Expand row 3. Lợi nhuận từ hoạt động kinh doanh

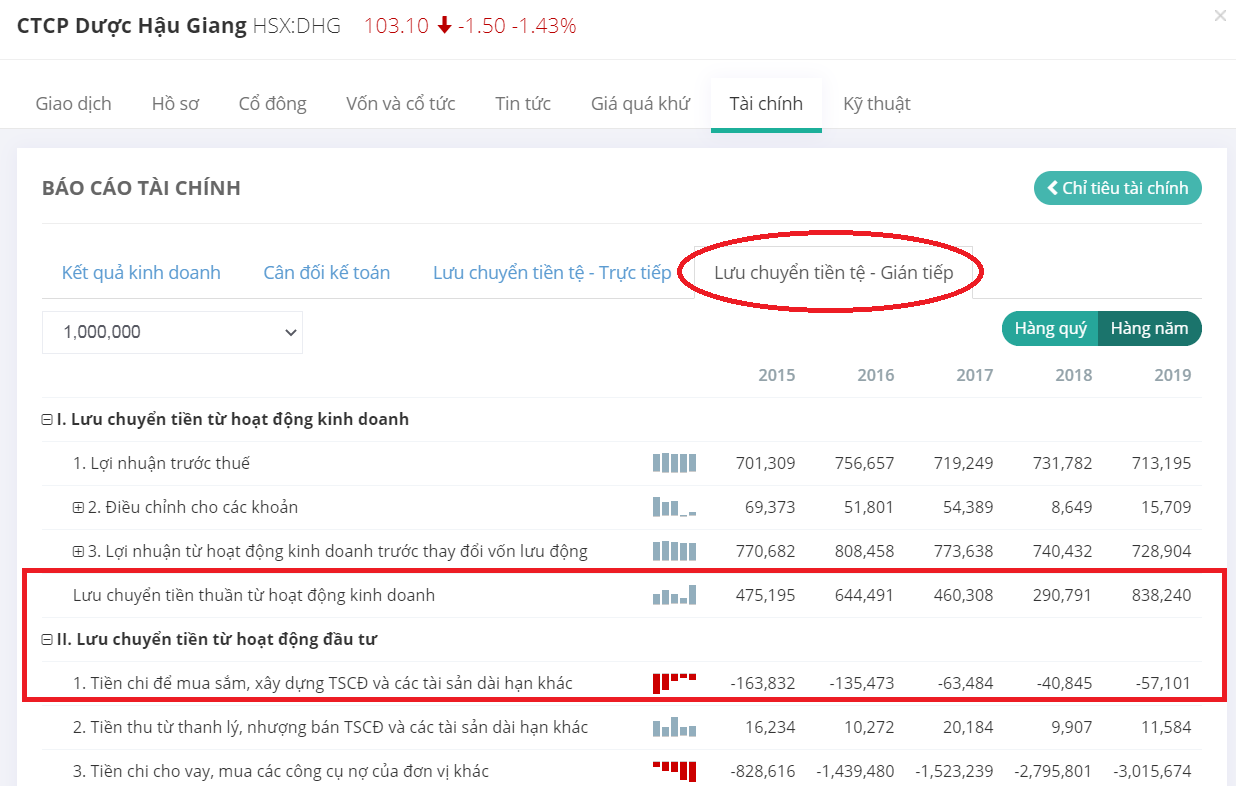pyautogui.click(x=78, y=552)
